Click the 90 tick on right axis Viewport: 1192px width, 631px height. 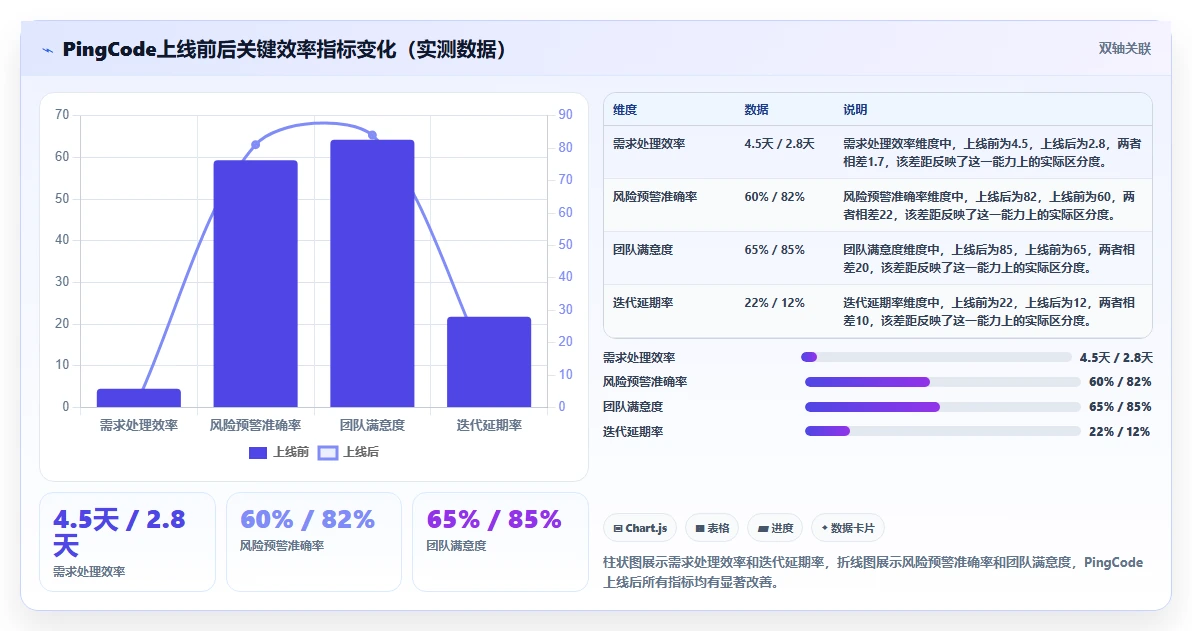click(566, 115)
